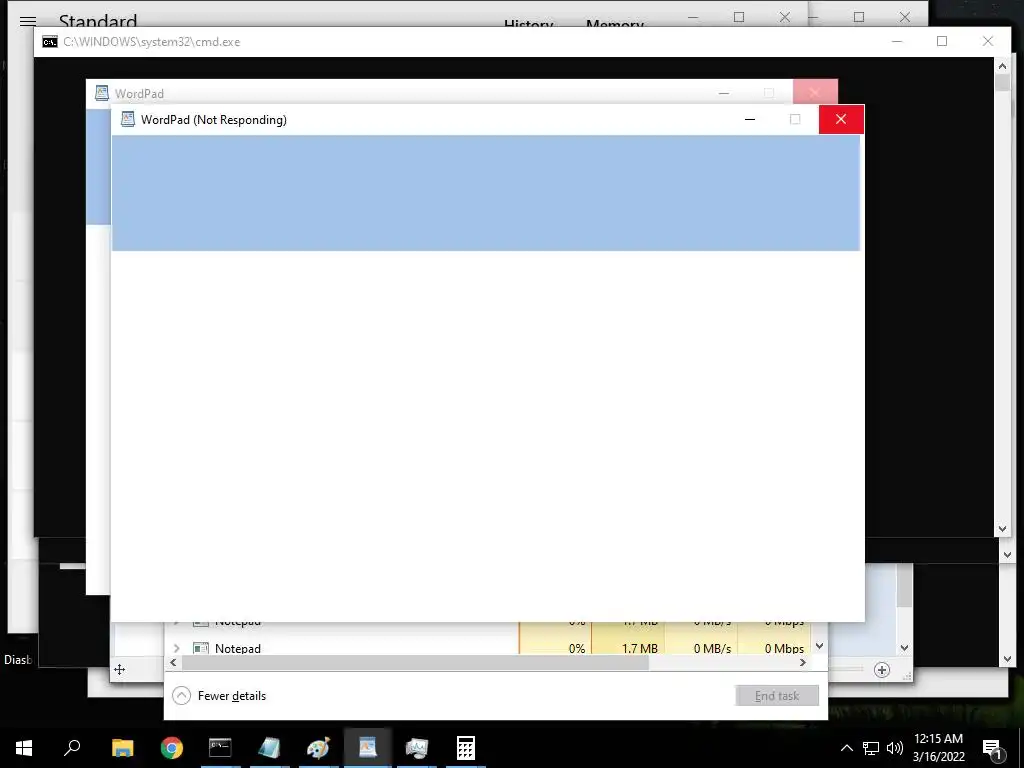
Task: Click Paint's zoom in plus button
Action: click(x=882, y=670)
